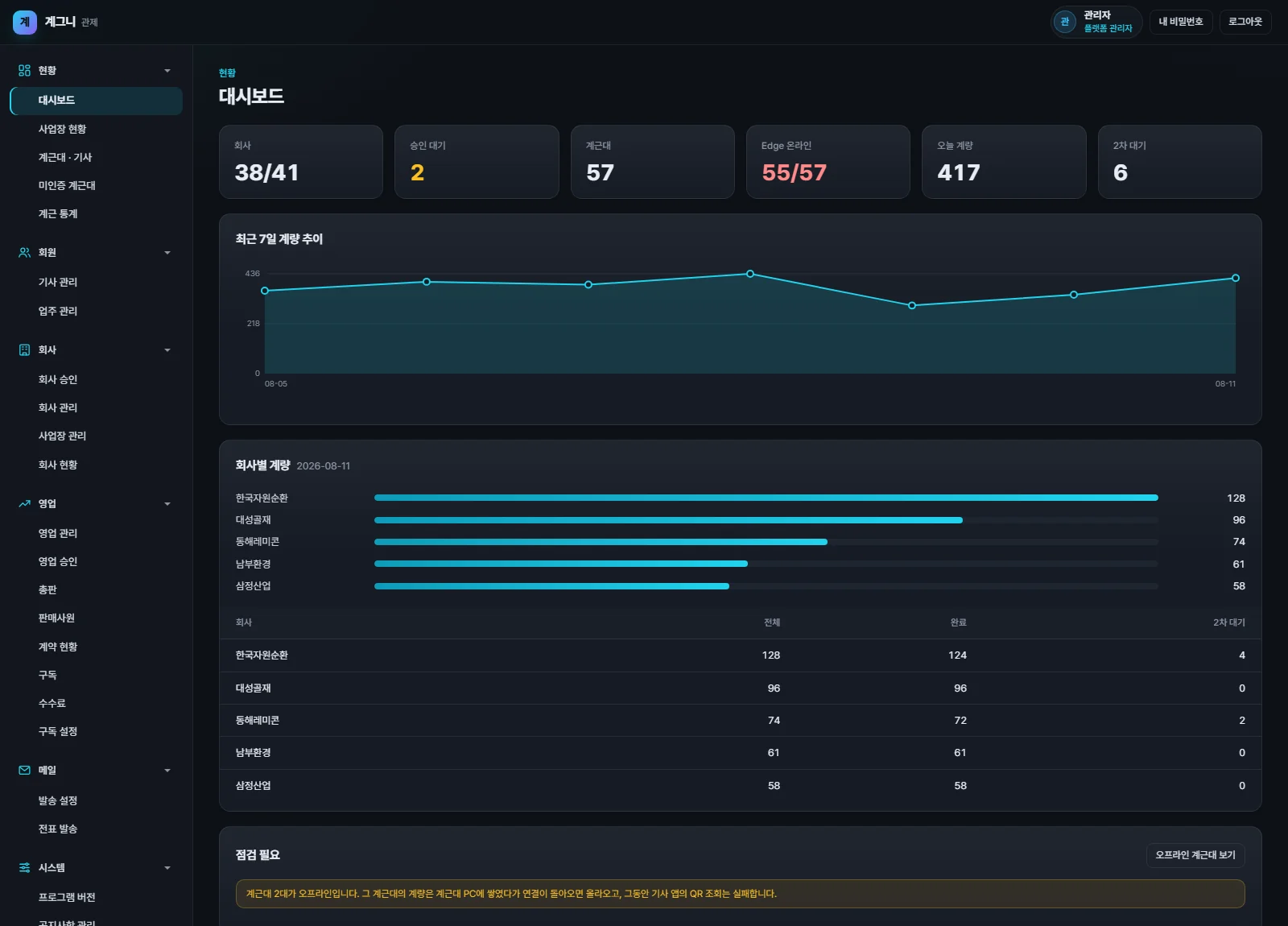Image resolution: width=1288 pixels, height=926 pixels.
Task: Open 사업장 현황 page
Action: [x=97, y=129]
